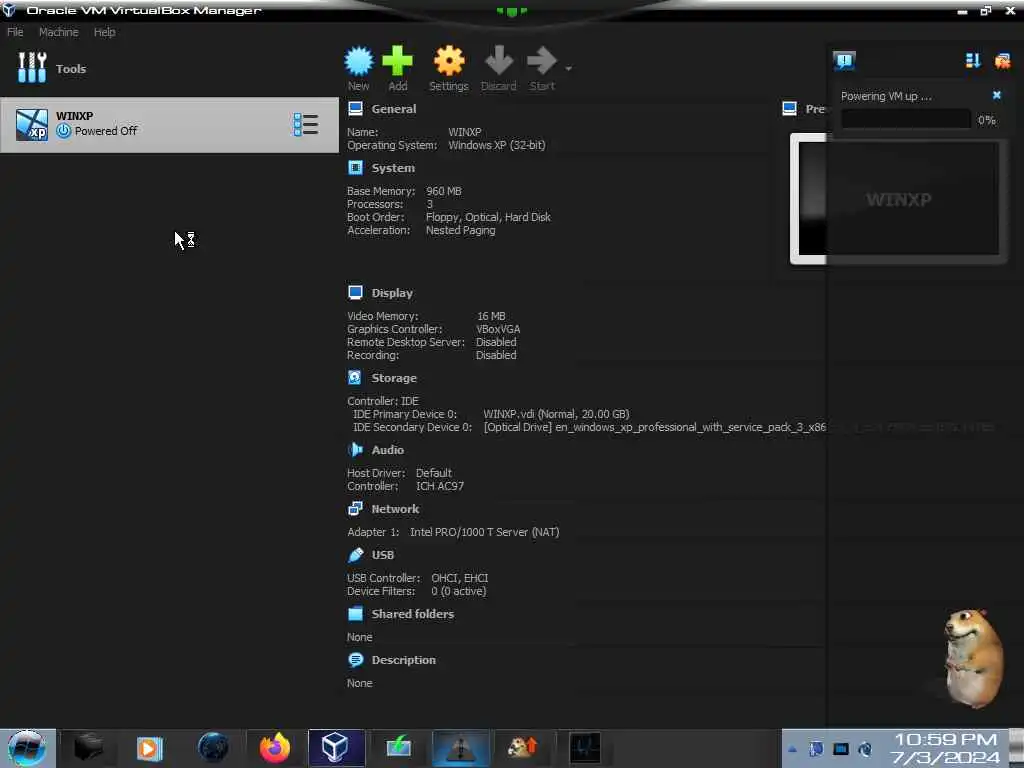Click the Windows Start orb
Screen dimensions: 1024x768
[x=27, y=748]
